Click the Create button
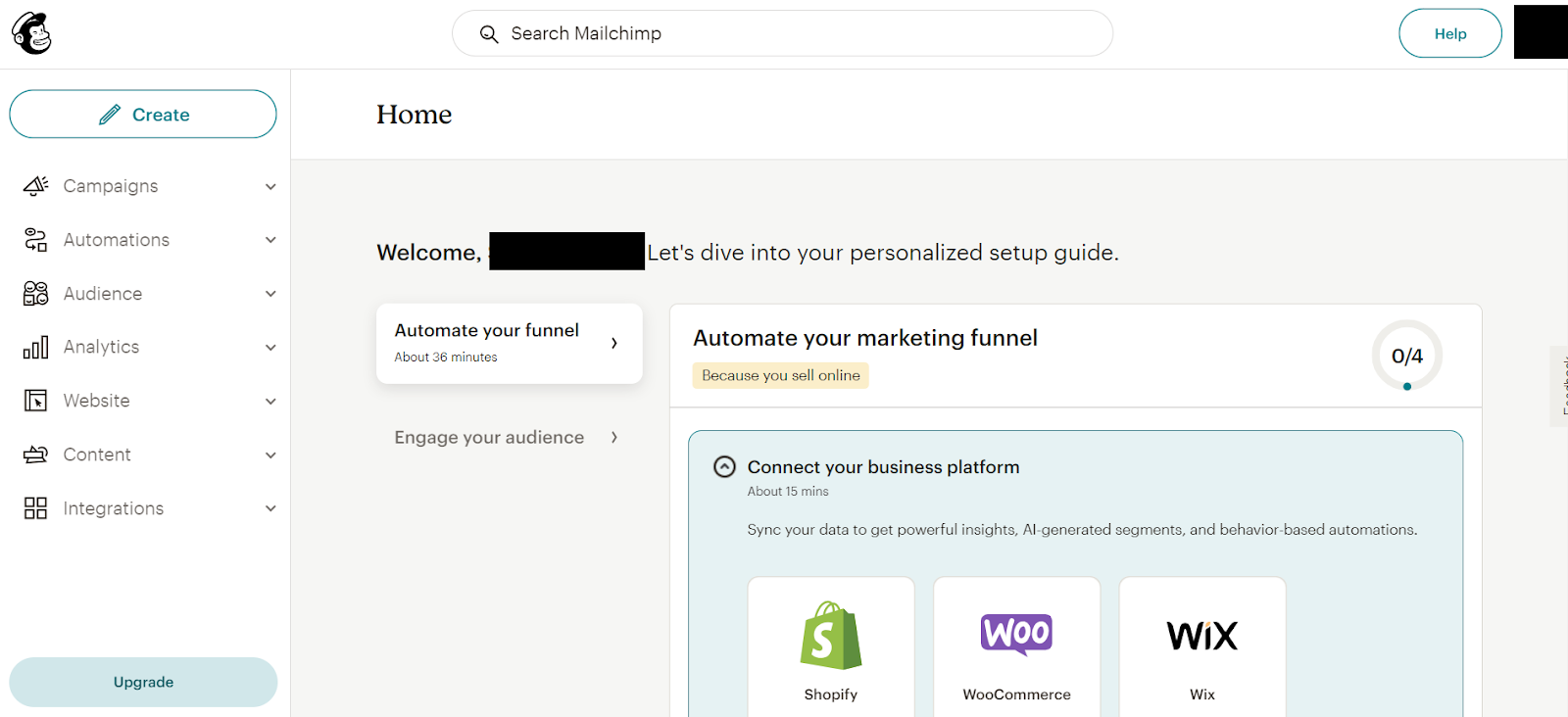1568x717 pixels. (x=143, y=115)
